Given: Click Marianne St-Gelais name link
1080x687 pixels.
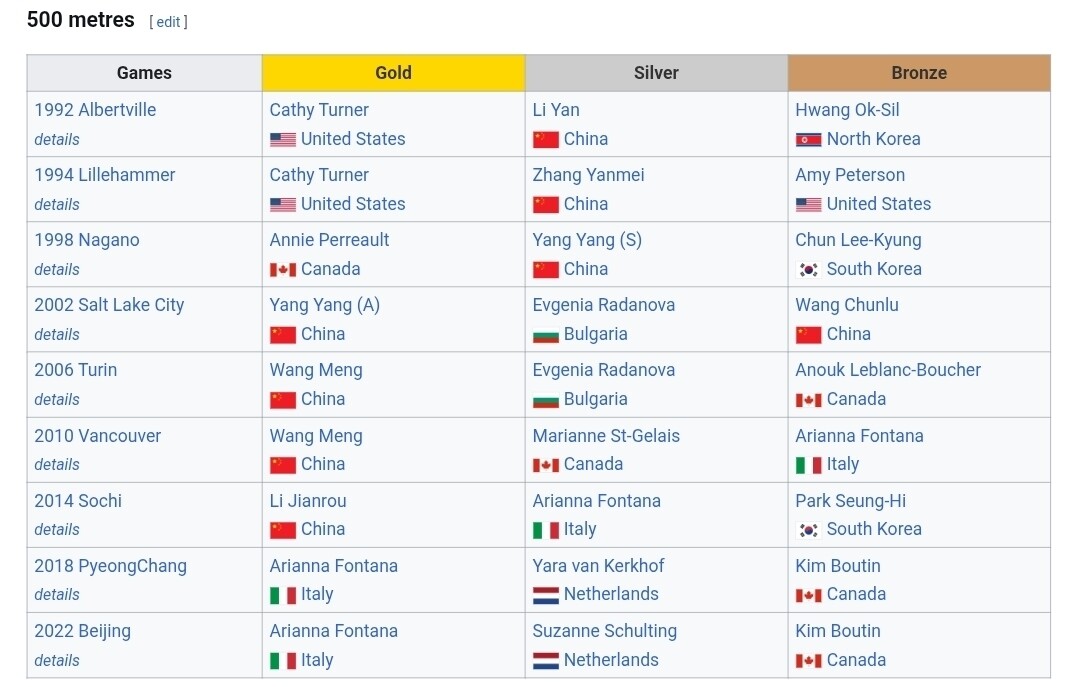Looking at the screenshot, I should coord(605,436).
